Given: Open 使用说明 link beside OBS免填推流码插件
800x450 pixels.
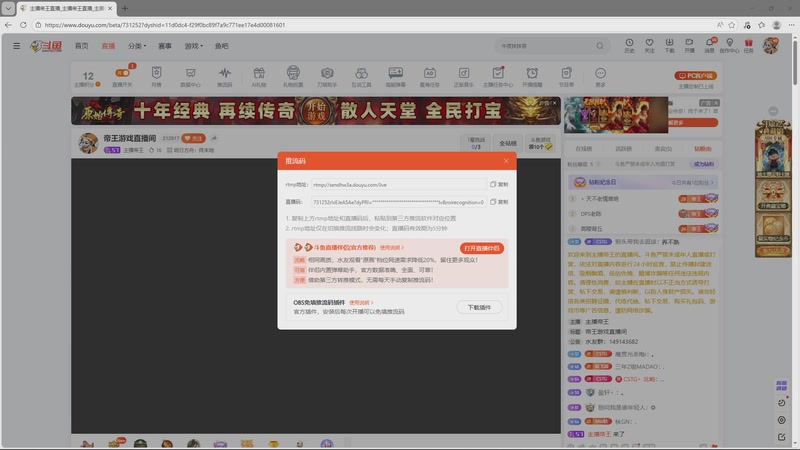Looking at the screenshot, I should point(361,303).
